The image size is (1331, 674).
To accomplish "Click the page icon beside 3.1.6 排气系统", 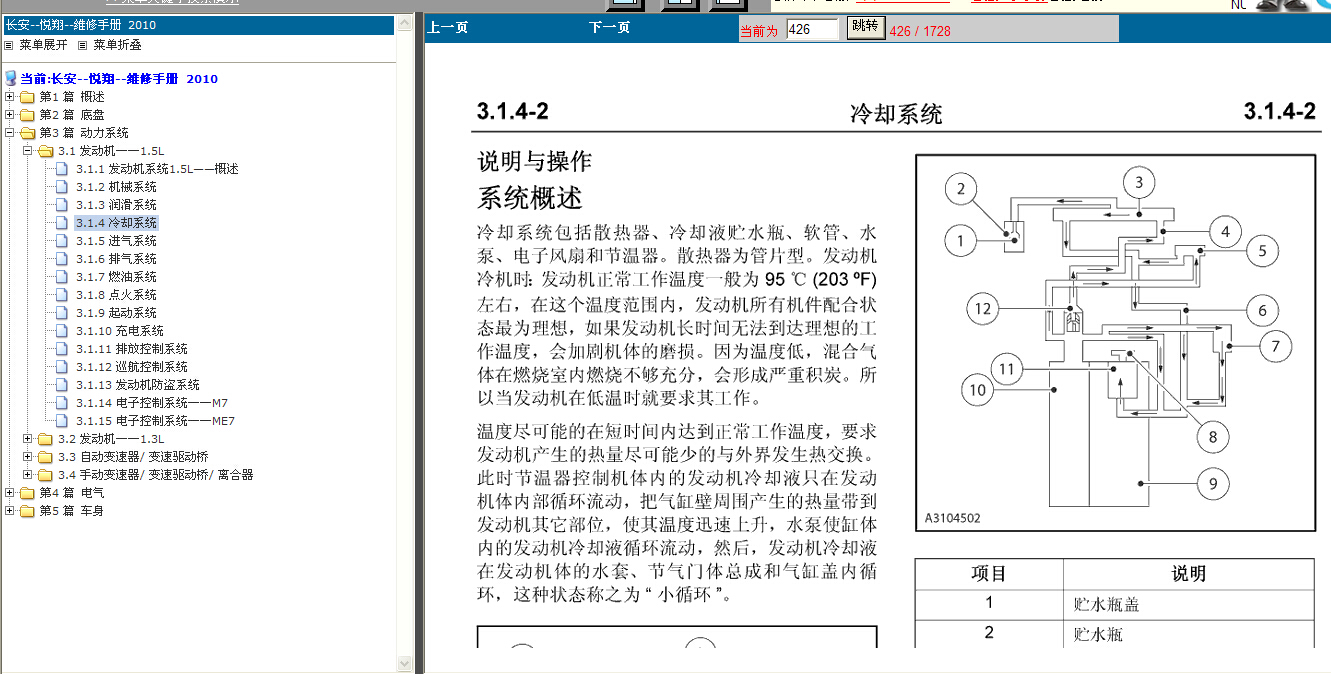I will coord(63,259).
